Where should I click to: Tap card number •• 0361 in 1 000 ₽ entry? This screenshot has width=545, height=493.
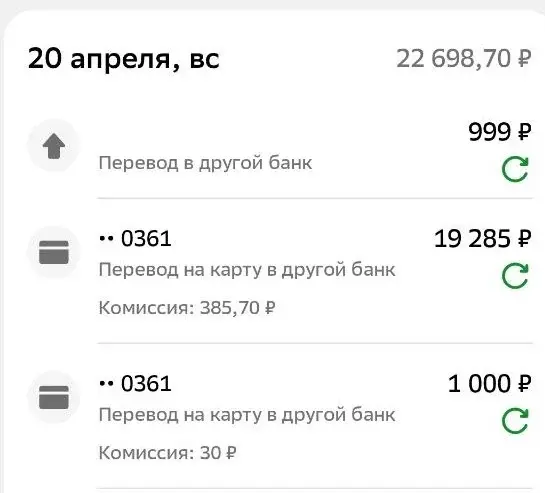pyautogui.click(x=135, y=383)
